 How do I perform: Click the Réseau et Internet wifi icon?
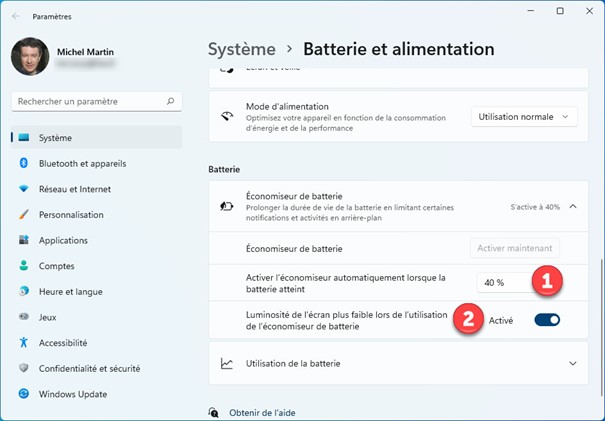coord(23,189)
